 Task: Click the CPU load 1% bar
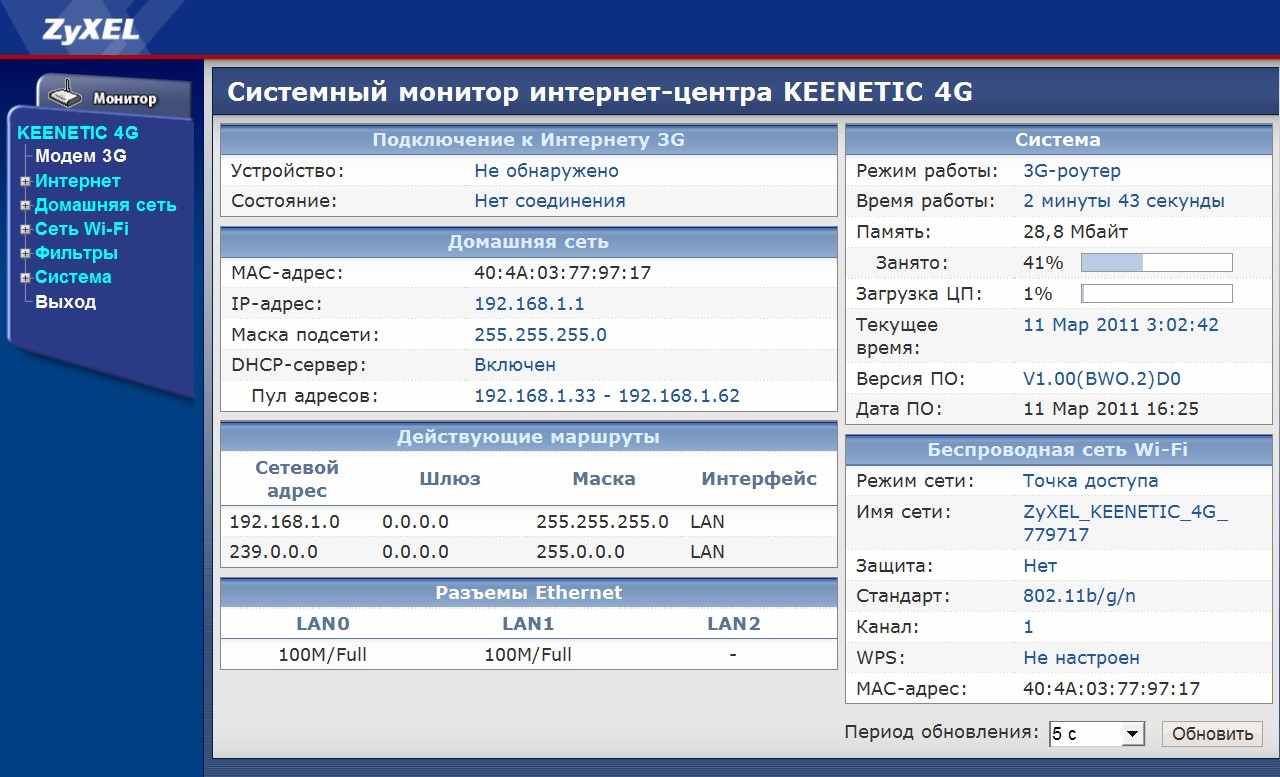(x=1157, y=294)
